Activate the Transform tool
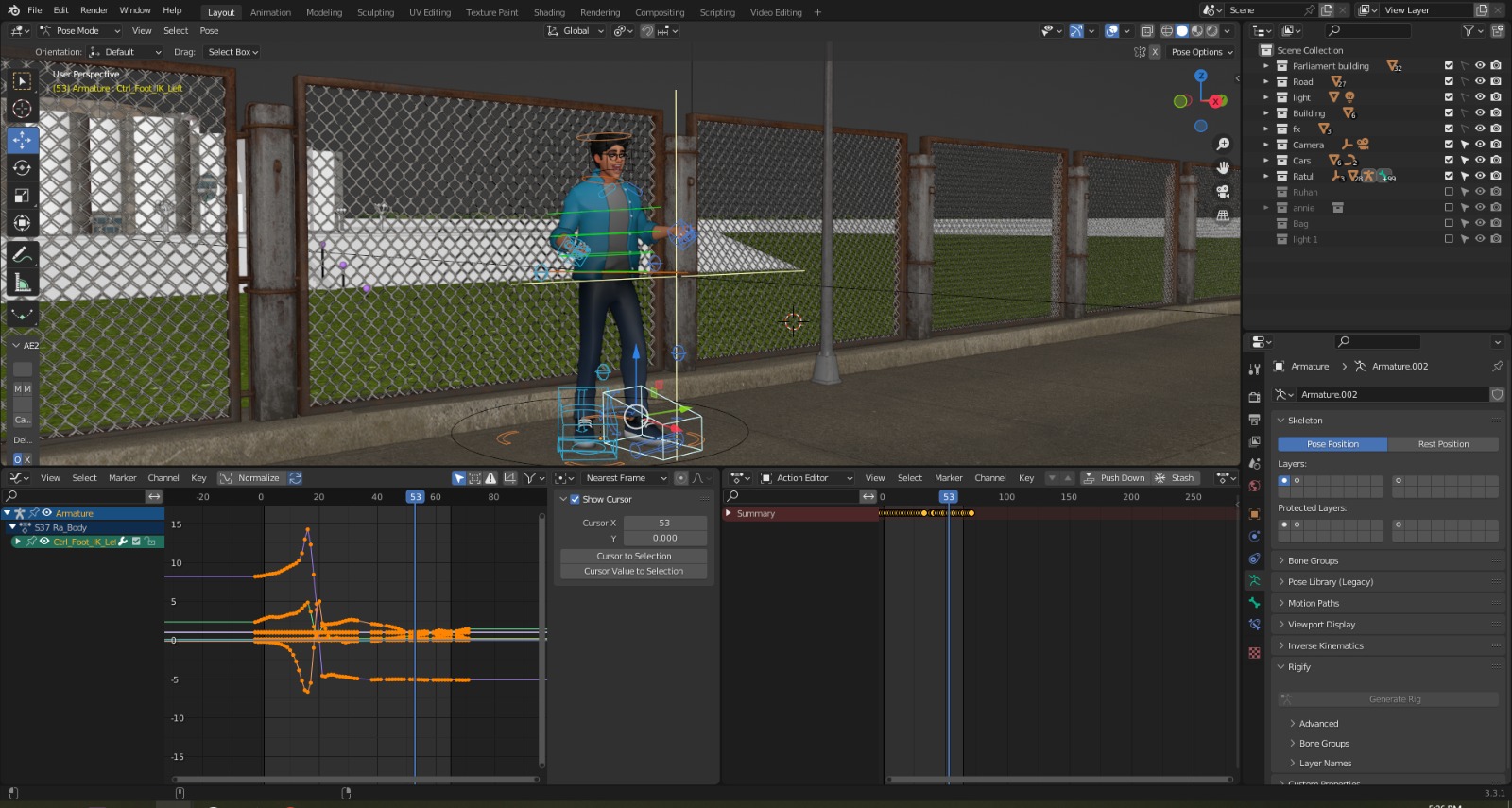Screen dimensions: 1512x808 pos(22,223)
